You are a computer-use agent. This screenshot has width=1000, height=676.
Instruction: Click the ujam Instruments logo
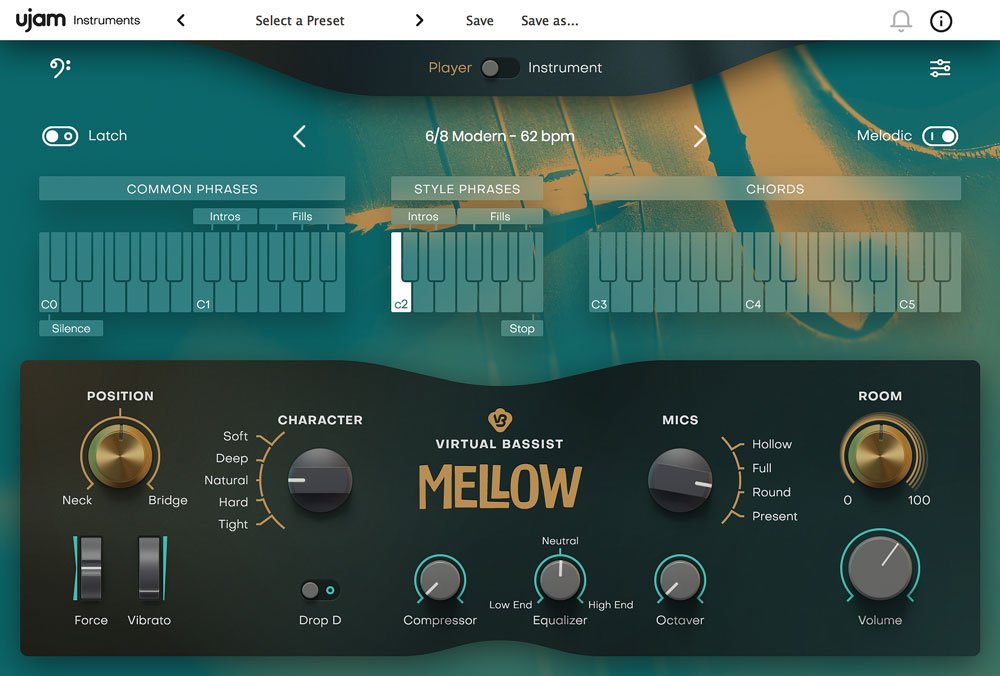point(78,20)
